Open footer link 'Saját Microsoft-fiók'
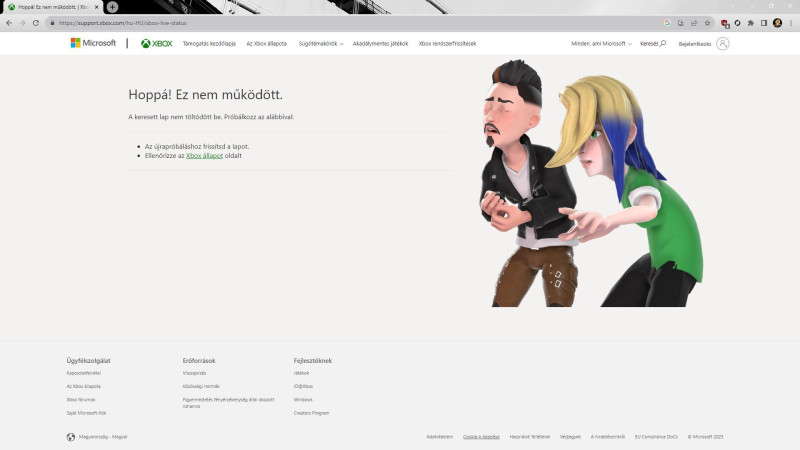 click(86, 413)
